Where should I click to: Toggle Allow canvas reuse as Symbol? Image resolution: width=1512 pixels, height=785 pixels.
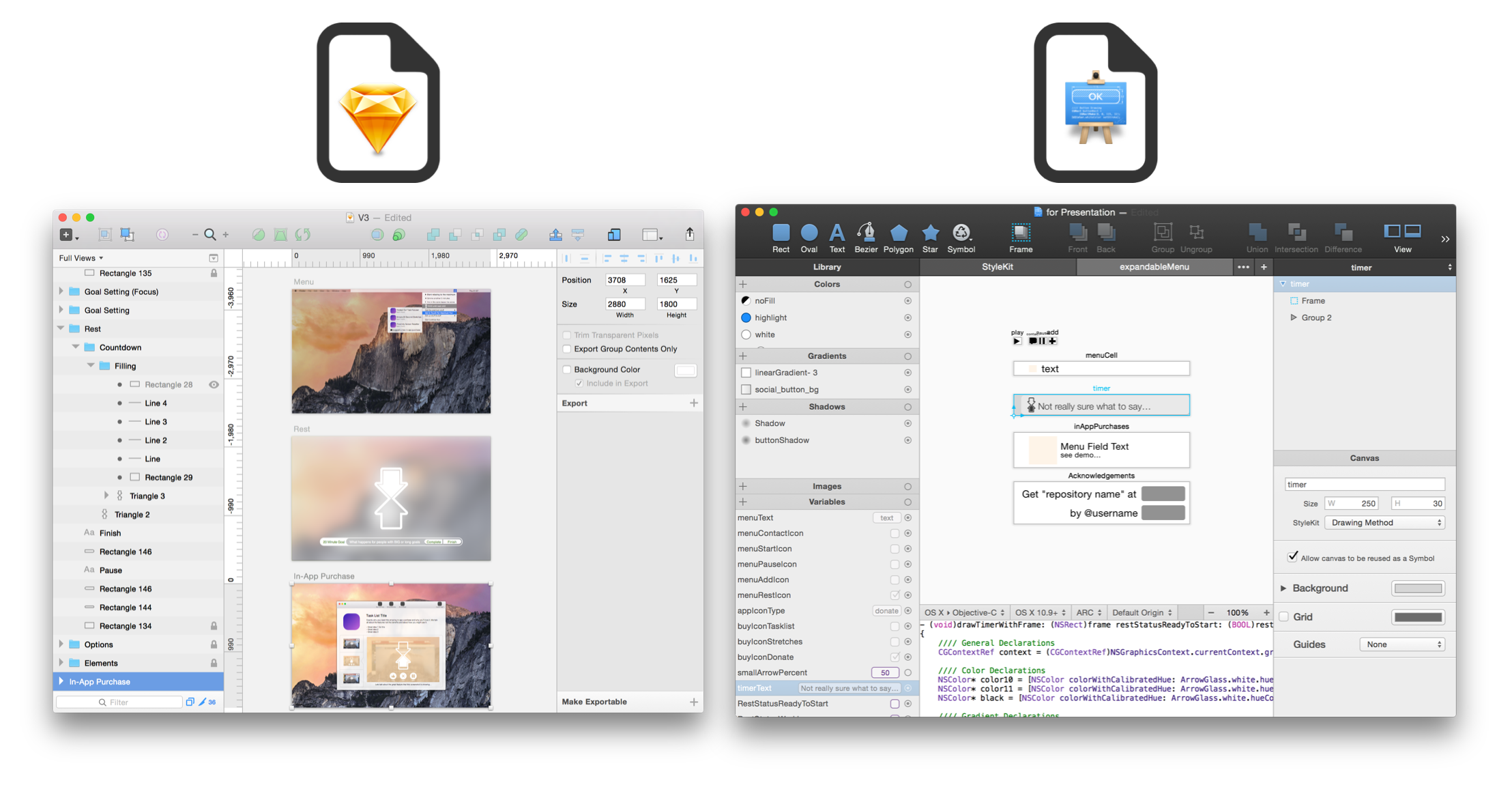[x=1292, y=557]
